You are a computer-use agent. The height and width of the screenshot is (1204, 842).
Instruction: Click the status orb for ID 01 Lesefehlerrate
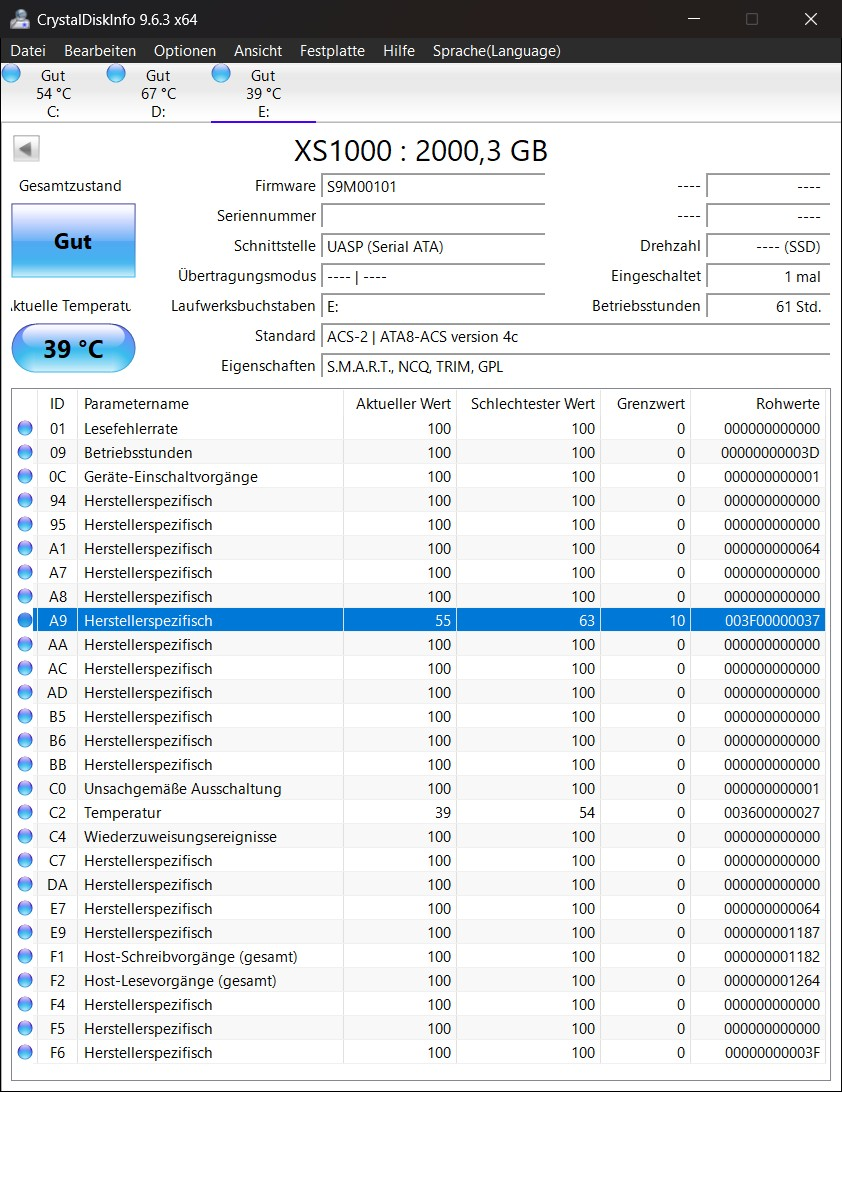click(25, 429)
